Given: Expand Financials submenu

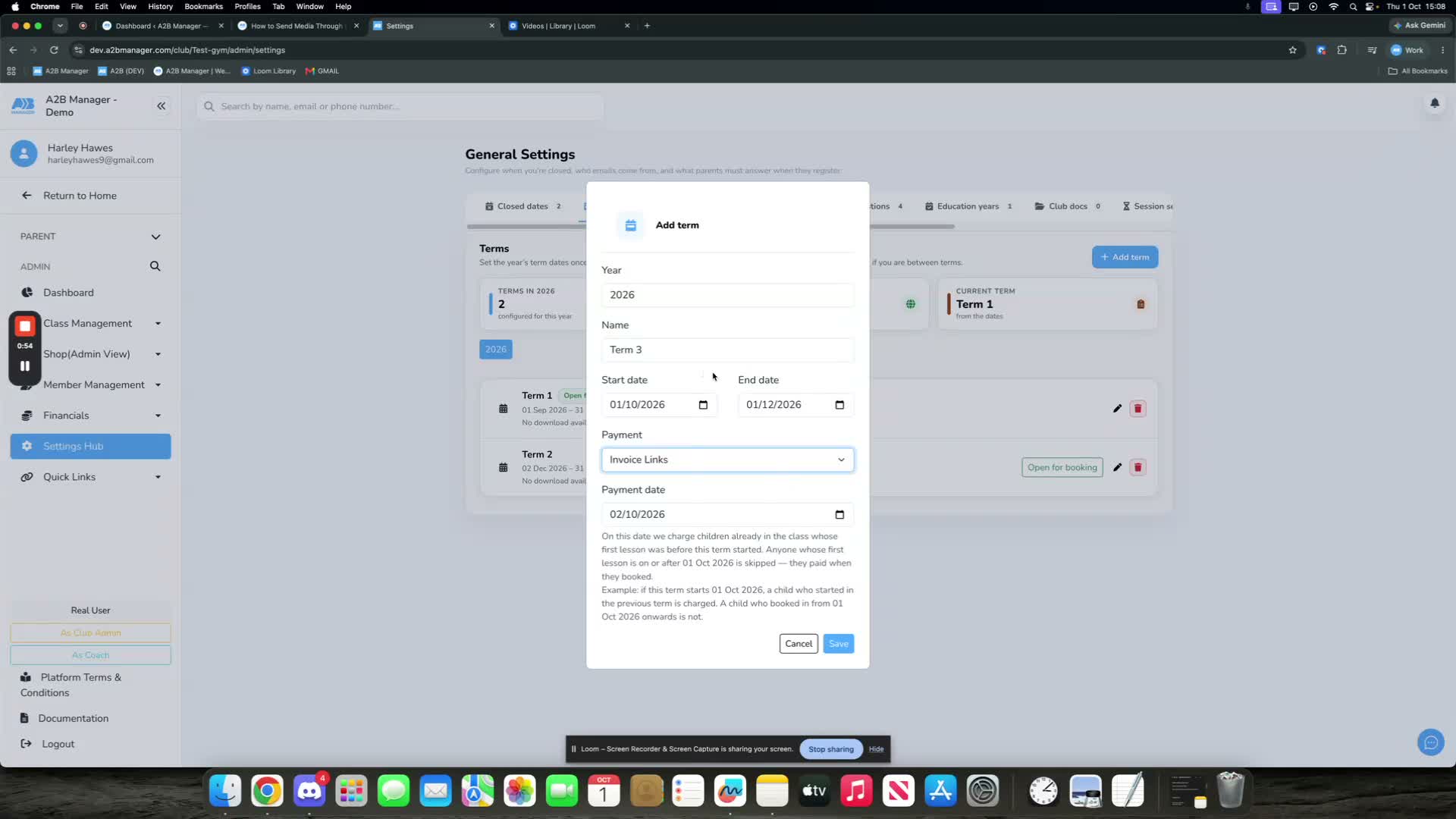Looking at the screenshot, I should pos(158,416).
